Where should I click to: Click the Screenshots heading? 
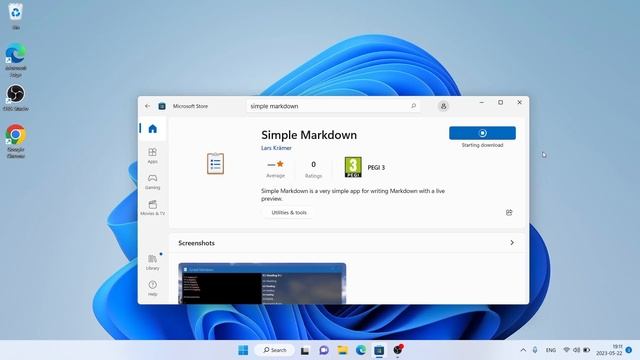(x=196, y=243)
